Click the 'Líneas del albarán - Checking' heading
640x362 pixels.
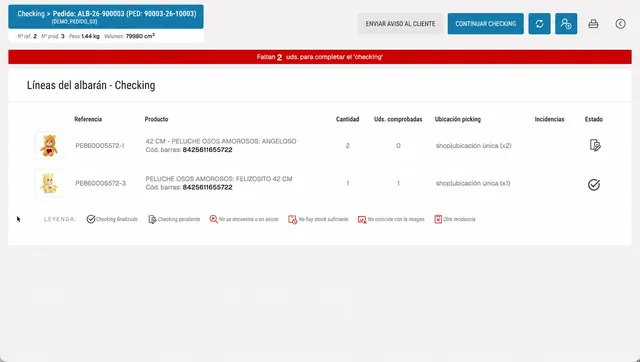point(91,85)
